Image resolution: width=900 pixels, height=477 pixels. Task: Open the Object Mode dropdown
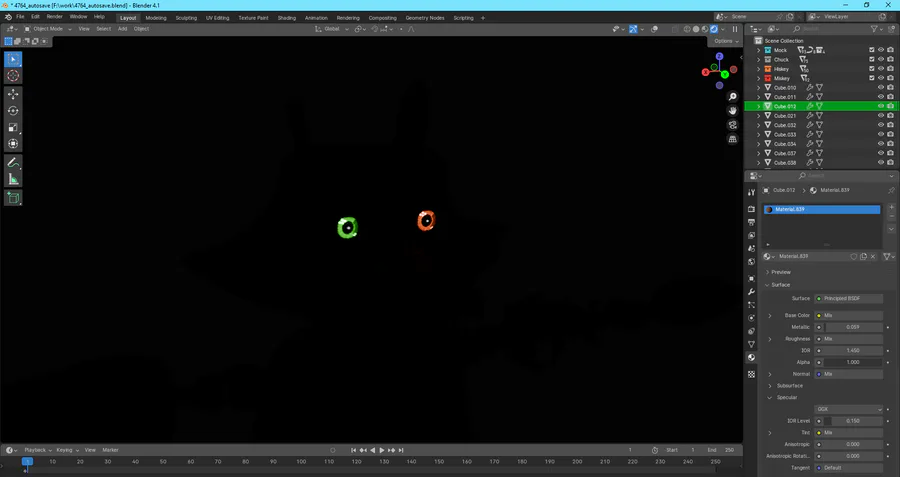[48, 29]
